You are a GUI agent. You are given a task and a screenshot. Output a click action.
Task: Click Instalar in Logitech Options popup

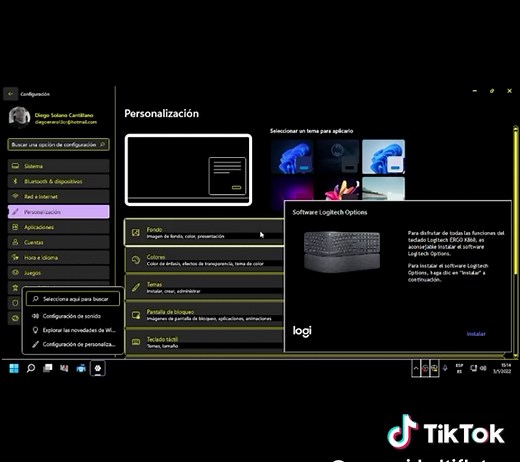(476, 334)
